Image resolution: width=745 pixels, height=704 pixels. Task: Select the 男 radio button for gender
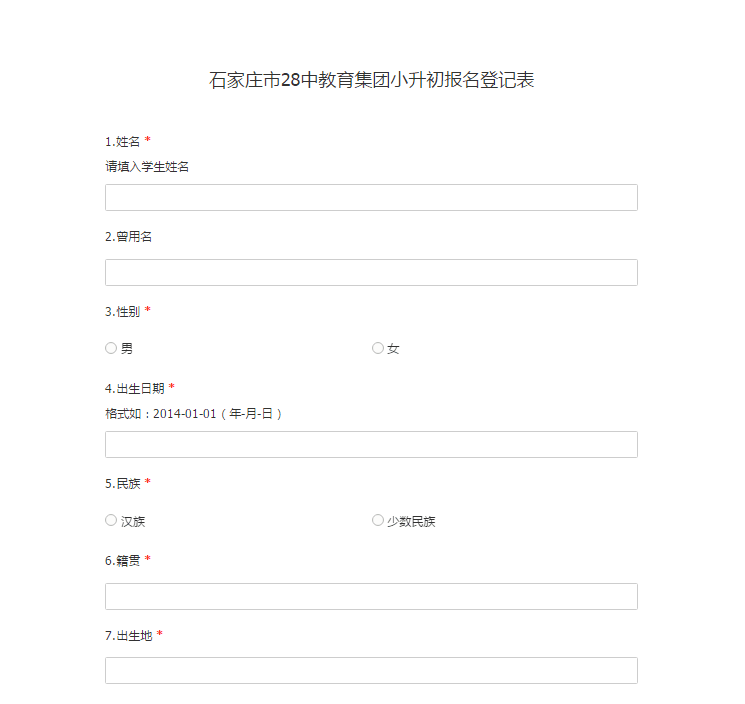[x=111, y=349]
